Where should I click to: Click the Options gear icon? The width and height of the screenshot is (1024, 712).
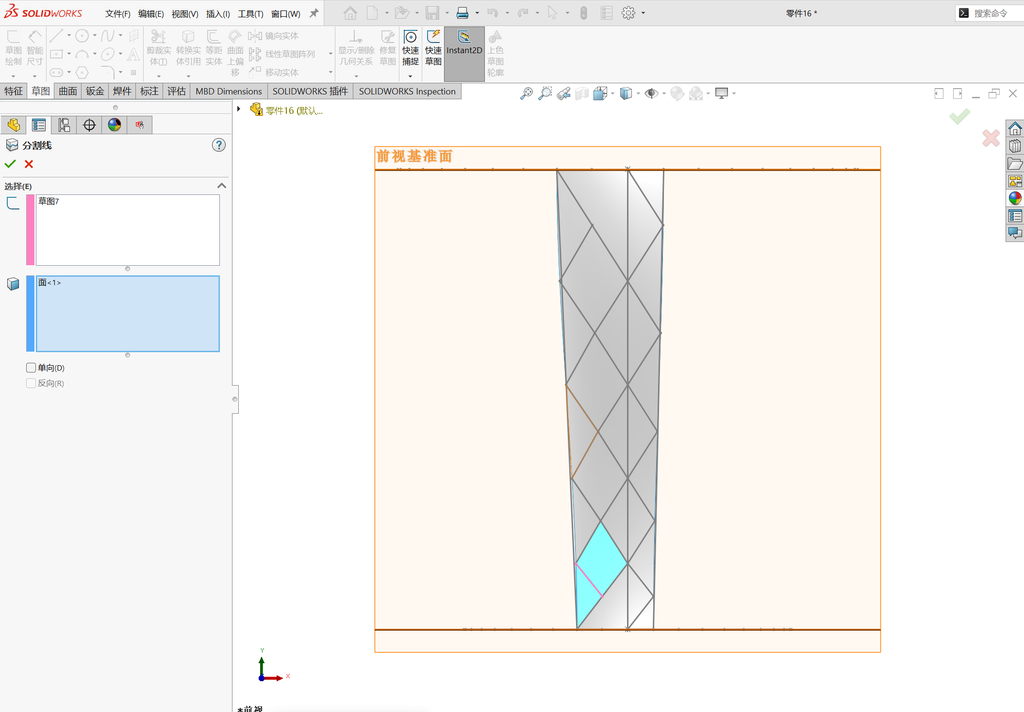tap(628, 13)
